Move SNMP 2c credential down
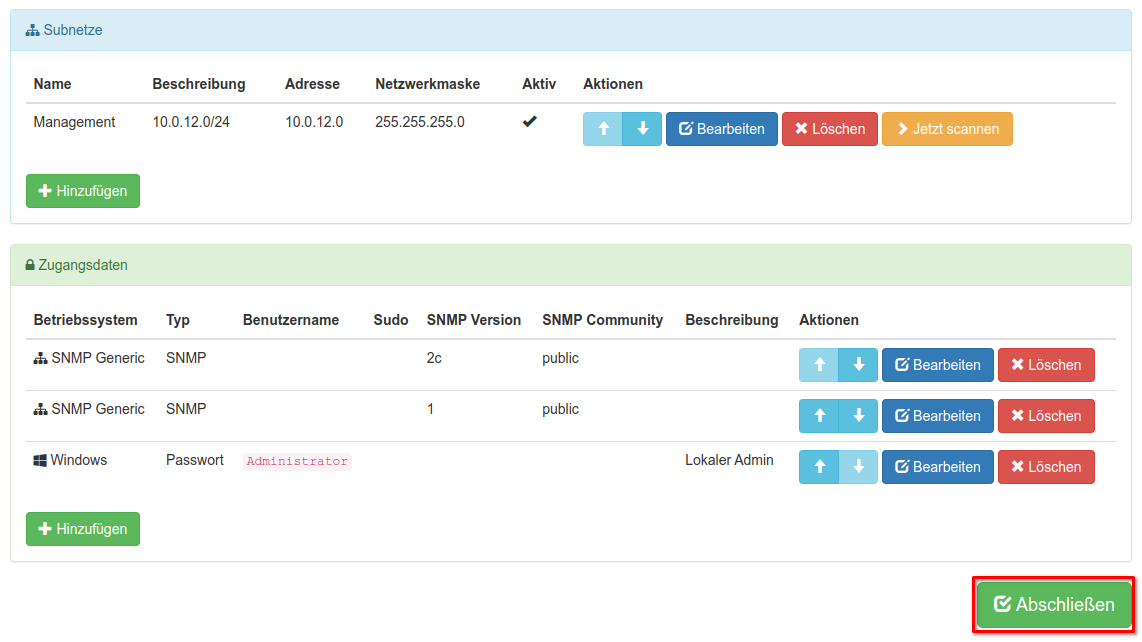The image size is (1142, 642). coord(858,365)
